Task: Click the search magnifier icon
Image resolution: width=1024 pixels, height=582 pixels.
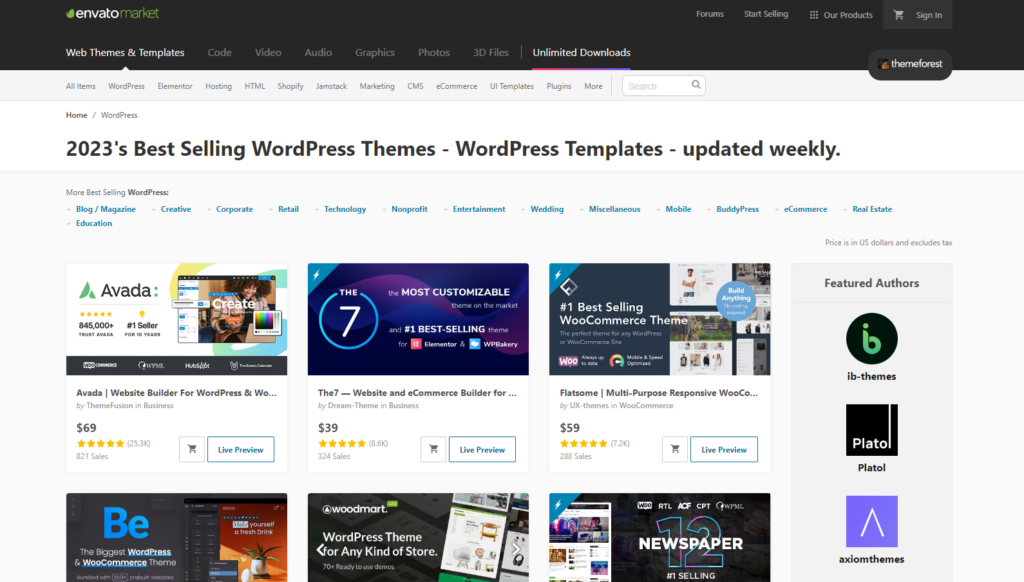Action: 696,86
